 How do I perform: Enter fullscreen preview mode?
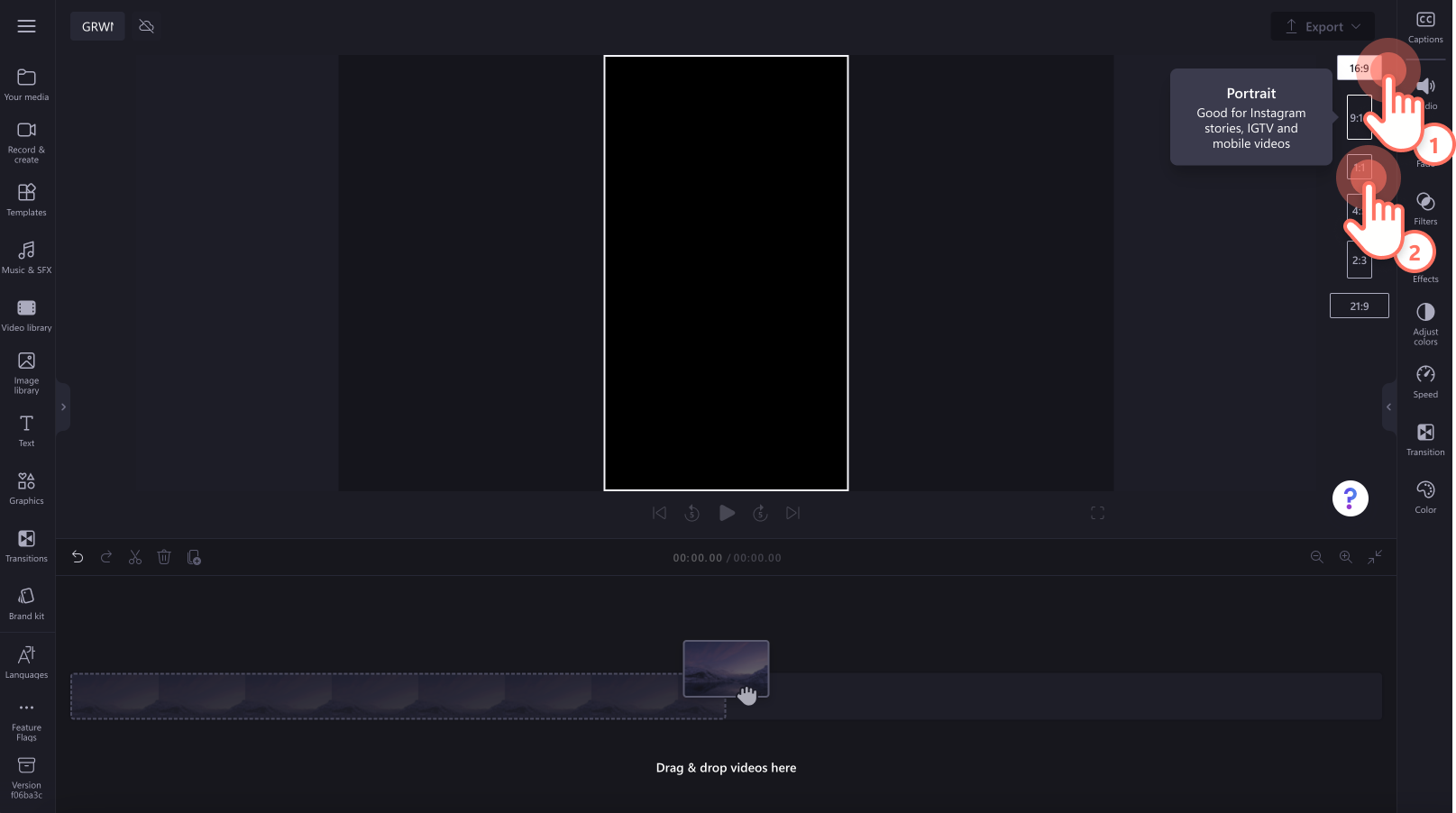[1097, 513]
